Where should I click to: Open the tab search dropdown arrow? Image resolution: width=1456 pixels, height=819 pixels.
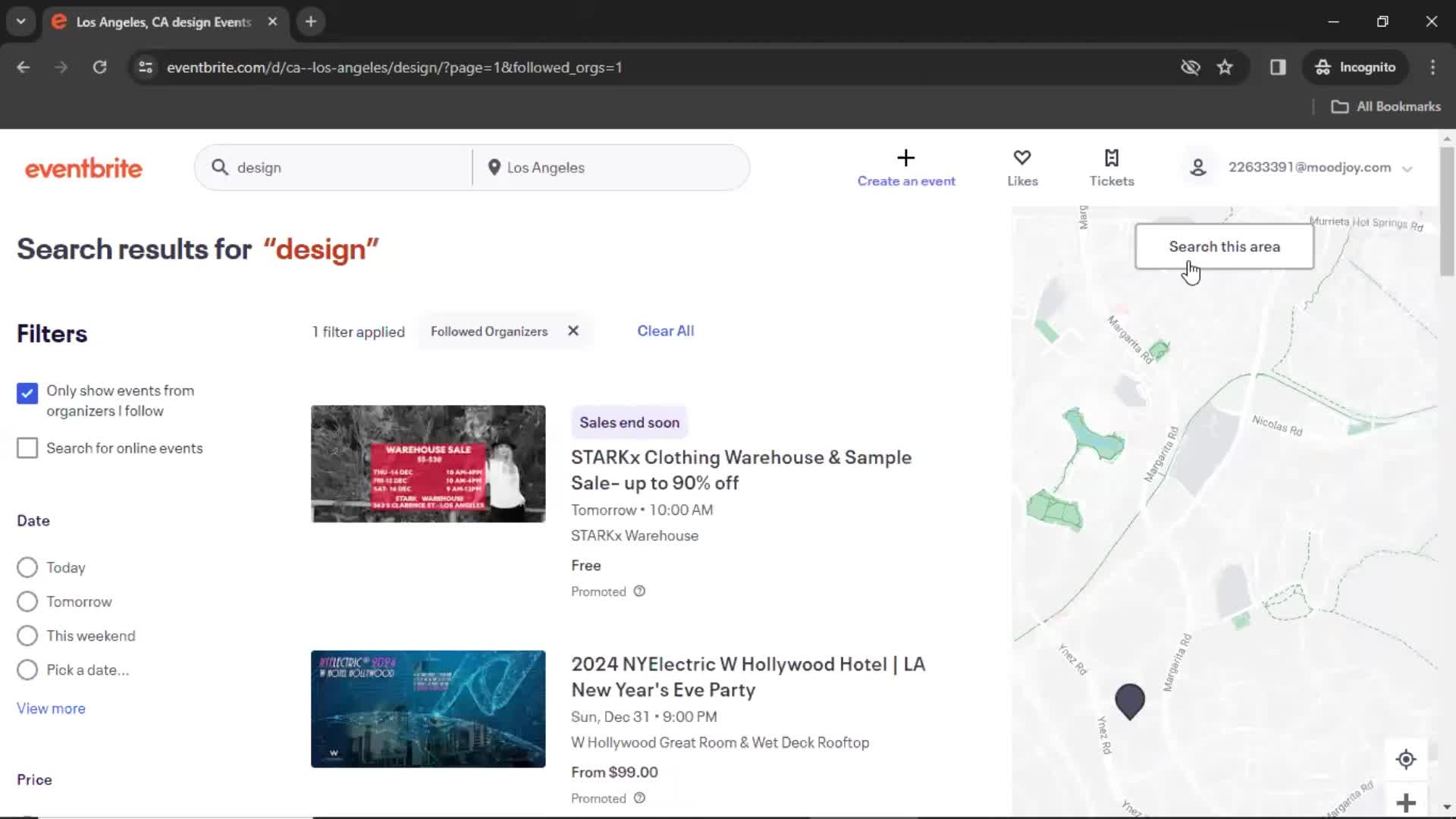coord(20,21)
